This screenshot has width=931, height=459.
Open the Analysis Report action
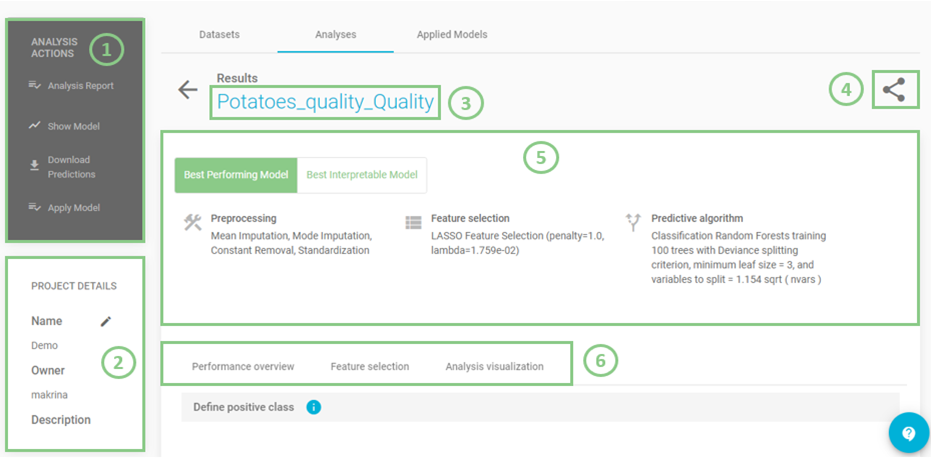(81, 86)
